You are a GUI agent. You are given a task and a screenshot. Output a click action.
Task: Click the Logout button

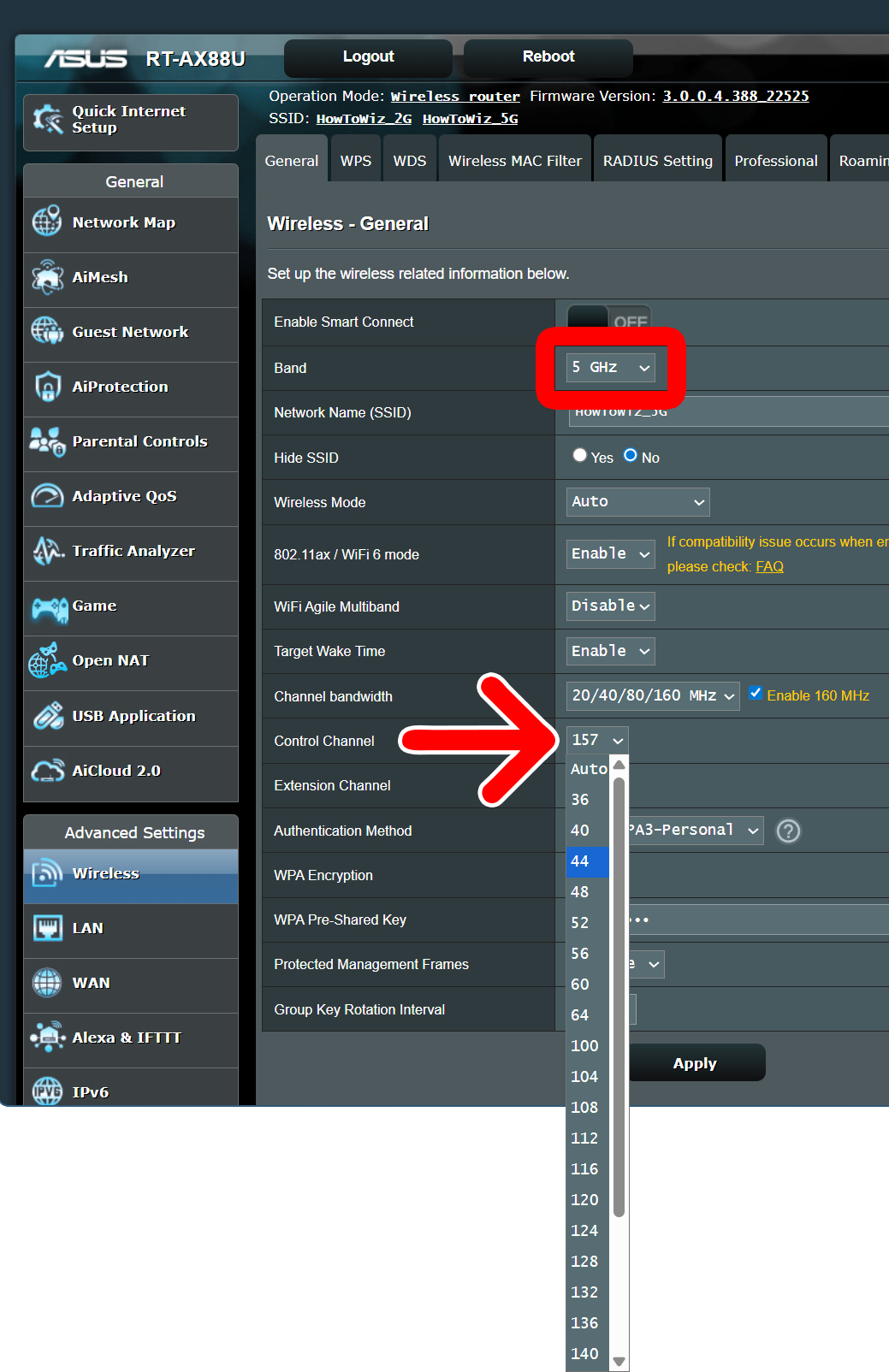click(369, 57)
